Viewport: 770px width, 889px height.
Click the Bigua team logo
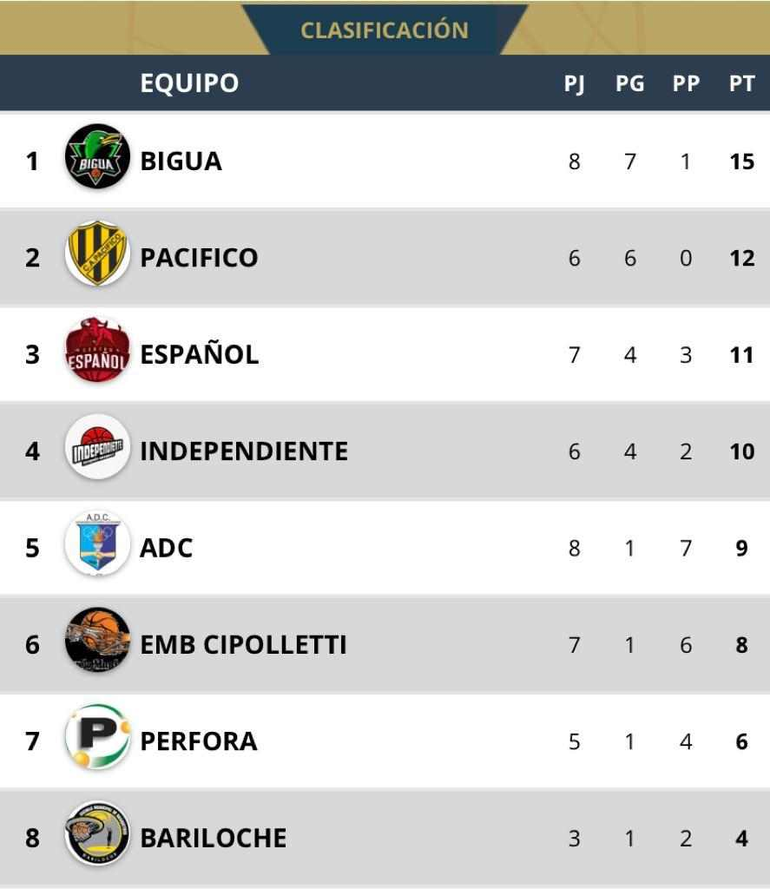[97, 158]
